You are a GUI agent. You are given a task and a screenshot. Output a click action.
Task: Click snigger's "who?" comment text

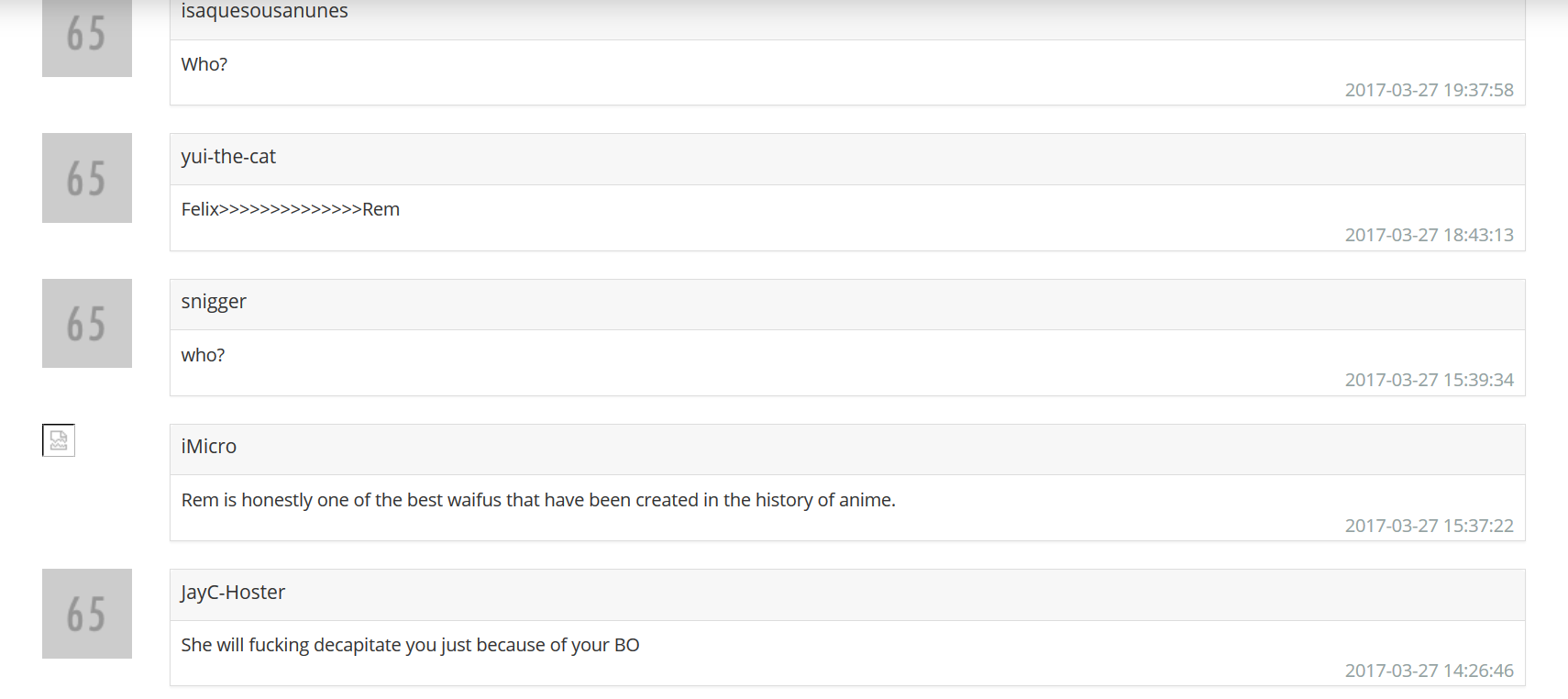coord(203,355)
